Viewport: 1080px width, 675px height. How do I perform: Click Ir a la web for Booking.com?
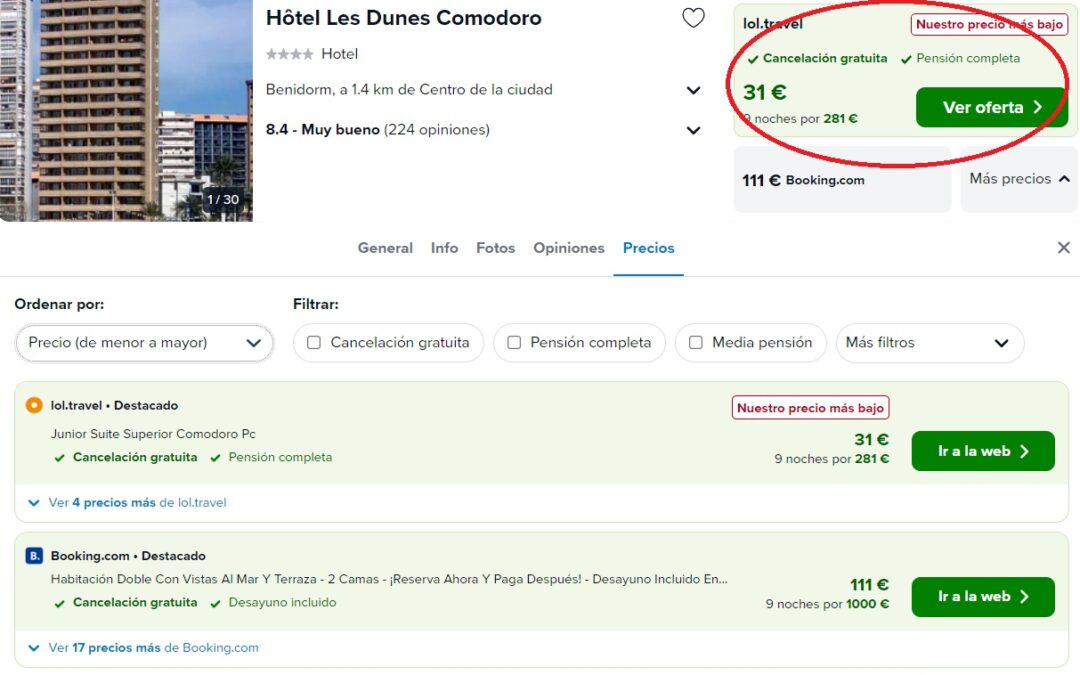(983, 596)
